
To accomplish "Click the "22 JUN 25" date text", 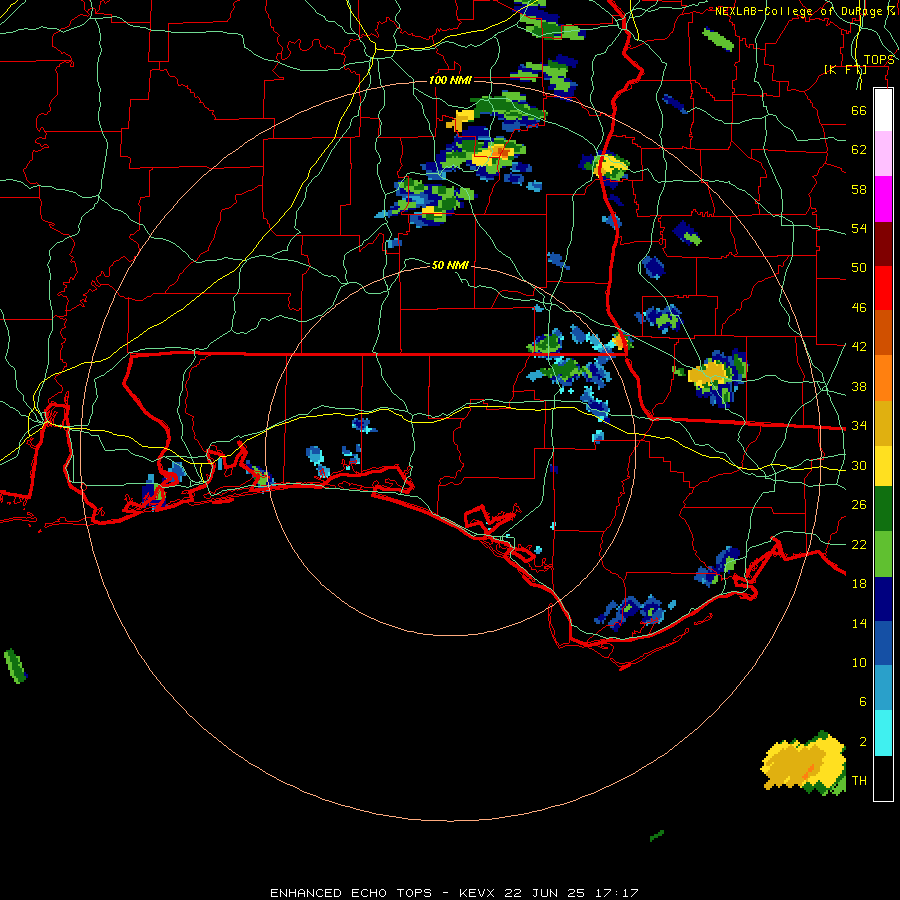I will pyautogui.click(x=545, y=893).
